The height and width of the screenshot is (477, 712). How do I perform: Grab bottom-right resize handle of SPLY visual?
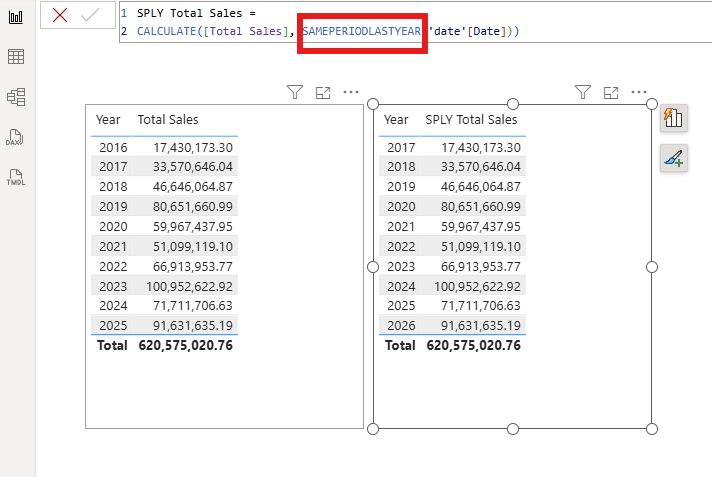tap(652, 428)
